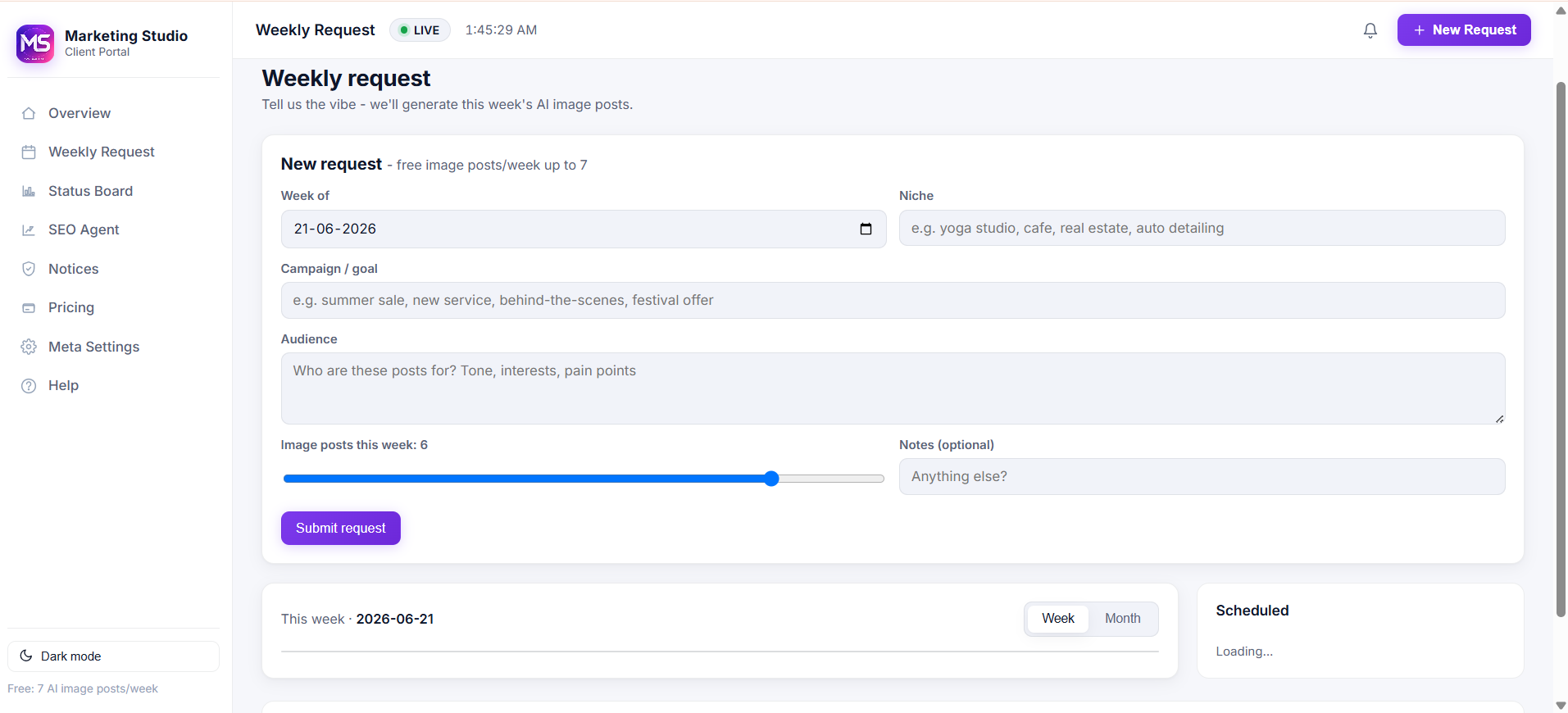The height and width of the screenshot is (713, 1568).
Task: Click the 'Loading...' text in Scheduled
Action: pos(1244,652)
